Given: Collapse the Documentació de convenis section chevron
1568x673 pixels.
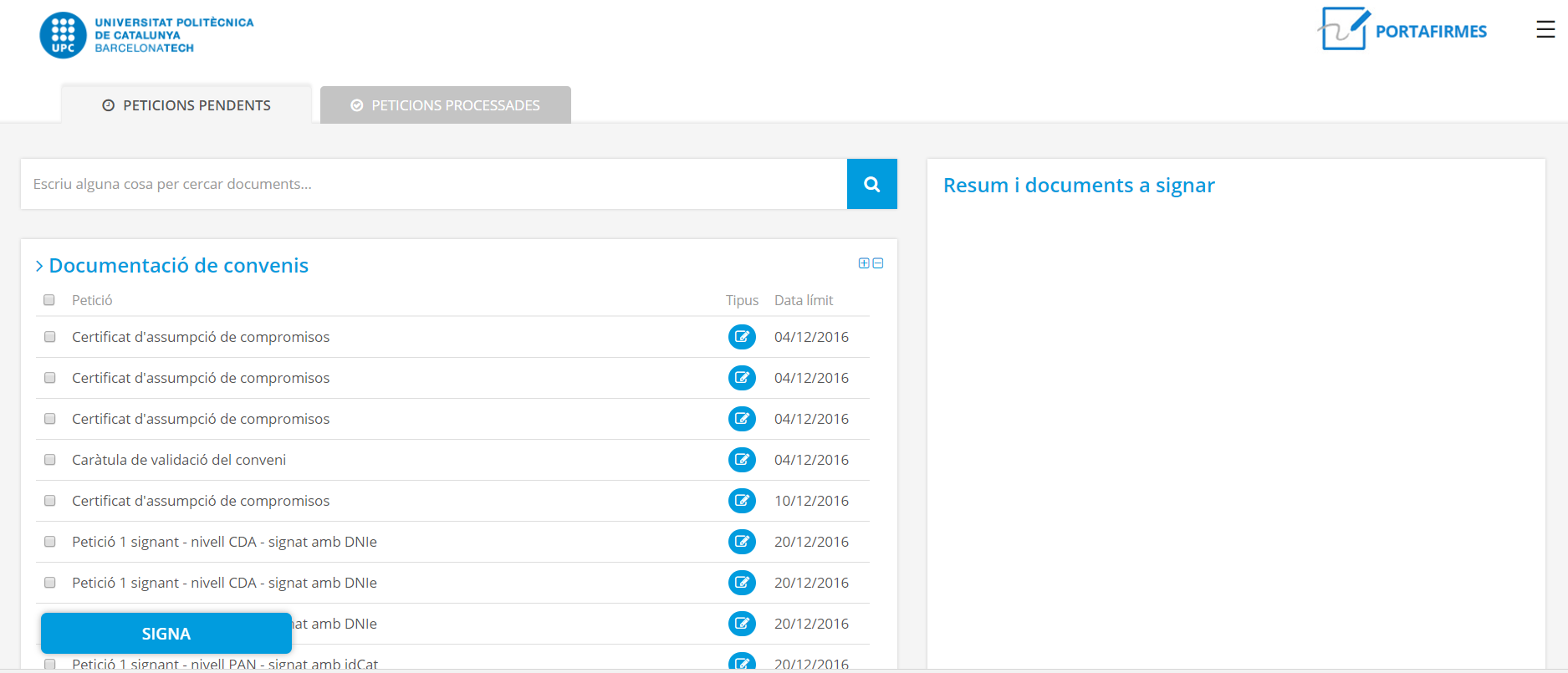Looking at the screenshot, I should click(39, 266).
